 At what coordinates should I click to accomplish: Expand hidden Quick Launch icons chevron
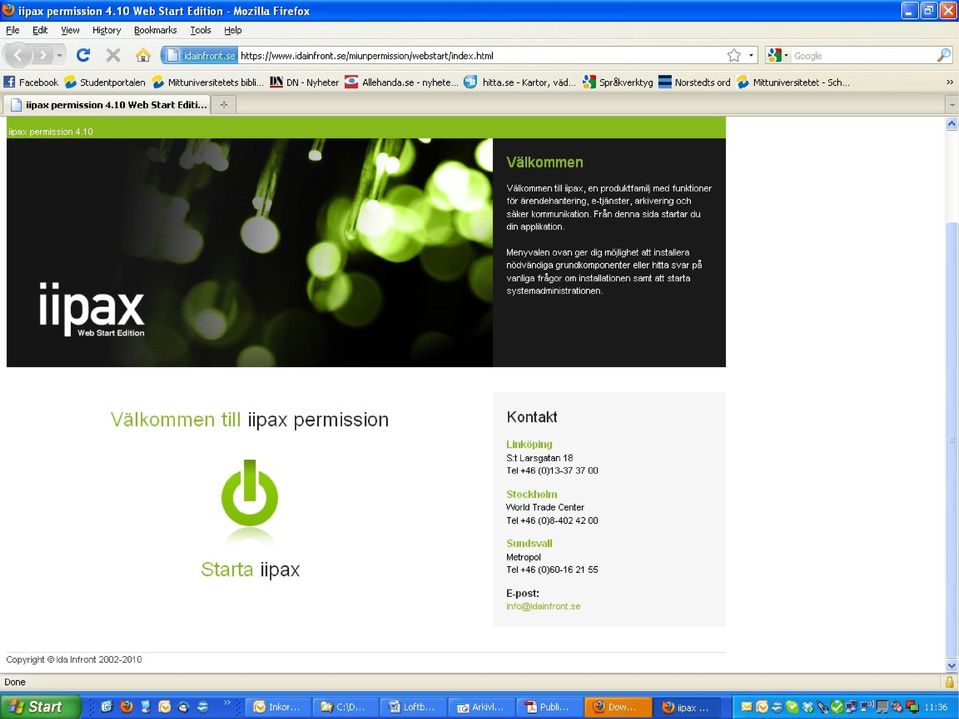coord(227,703)
